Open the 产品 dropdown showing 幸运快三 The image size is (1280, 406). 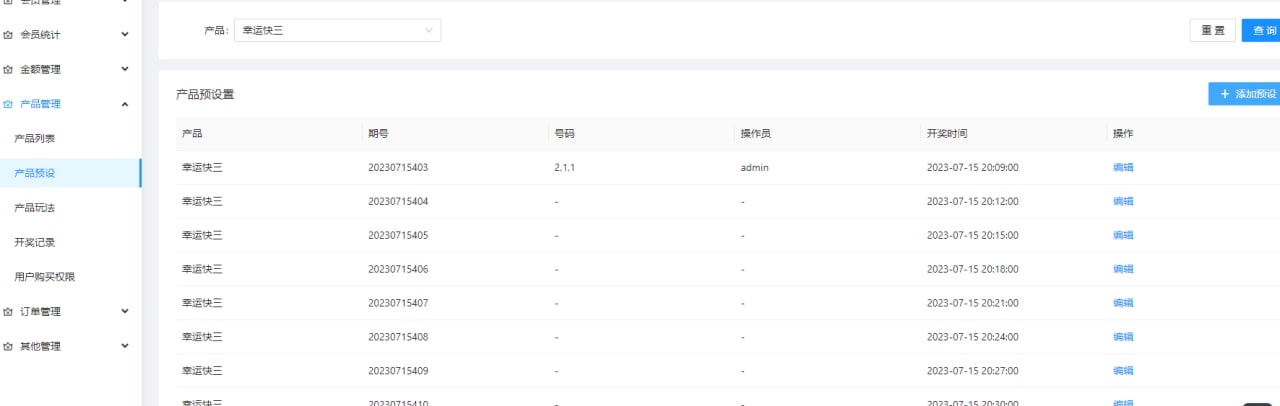pos(337,31)
